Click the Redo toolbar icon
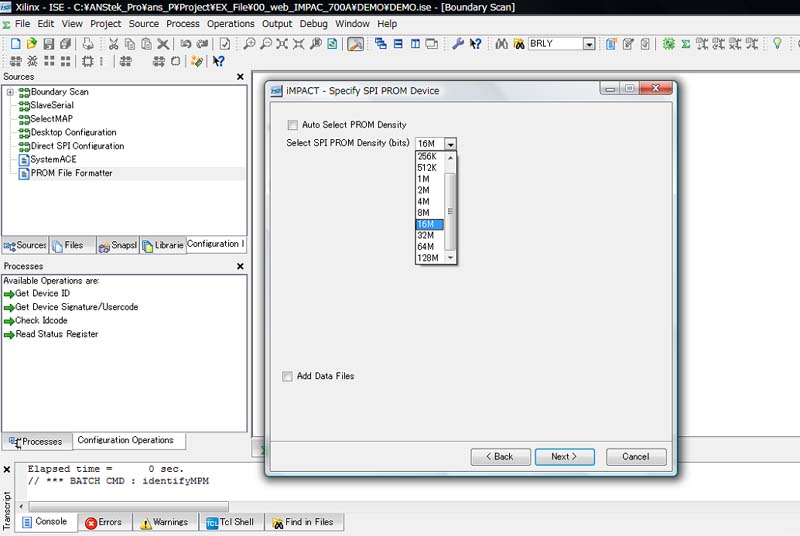The height and width of the screenshot is (536, 800). coord(202,44)
